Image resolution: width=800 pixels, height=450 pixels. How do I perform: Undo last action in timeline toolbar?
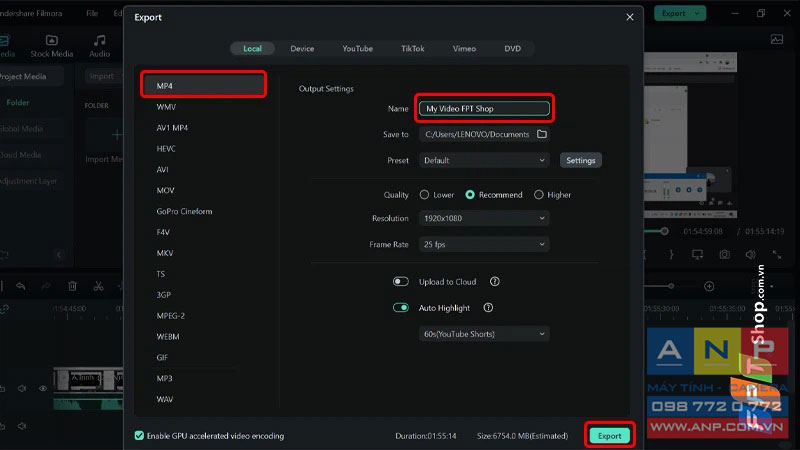point(21,286)
